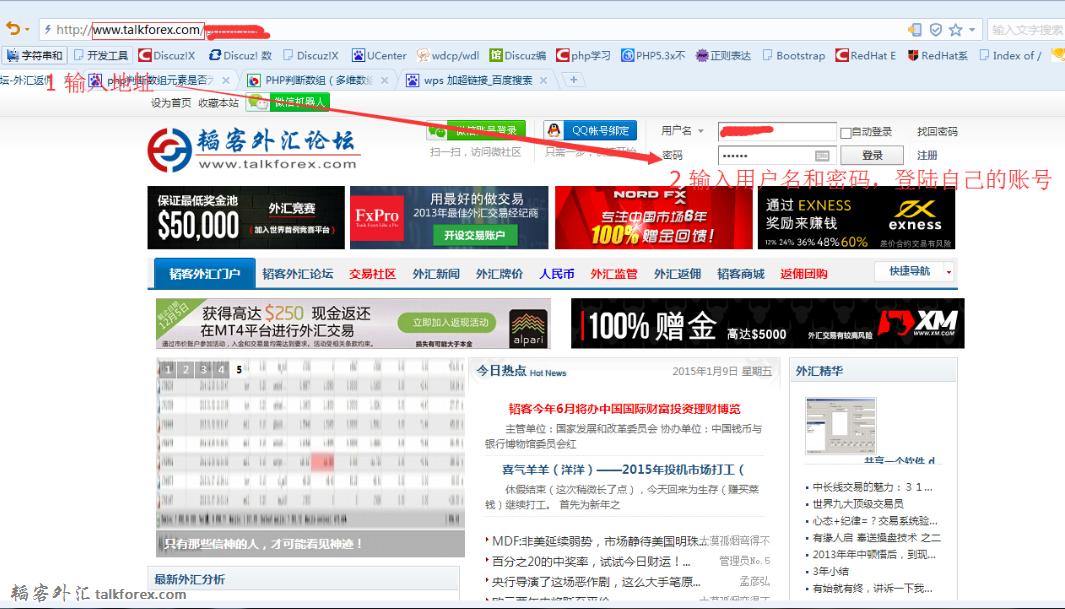Open the red Discuz!X bookmark
Viewport: 1065px width, 609px height.
coord(167,56)
